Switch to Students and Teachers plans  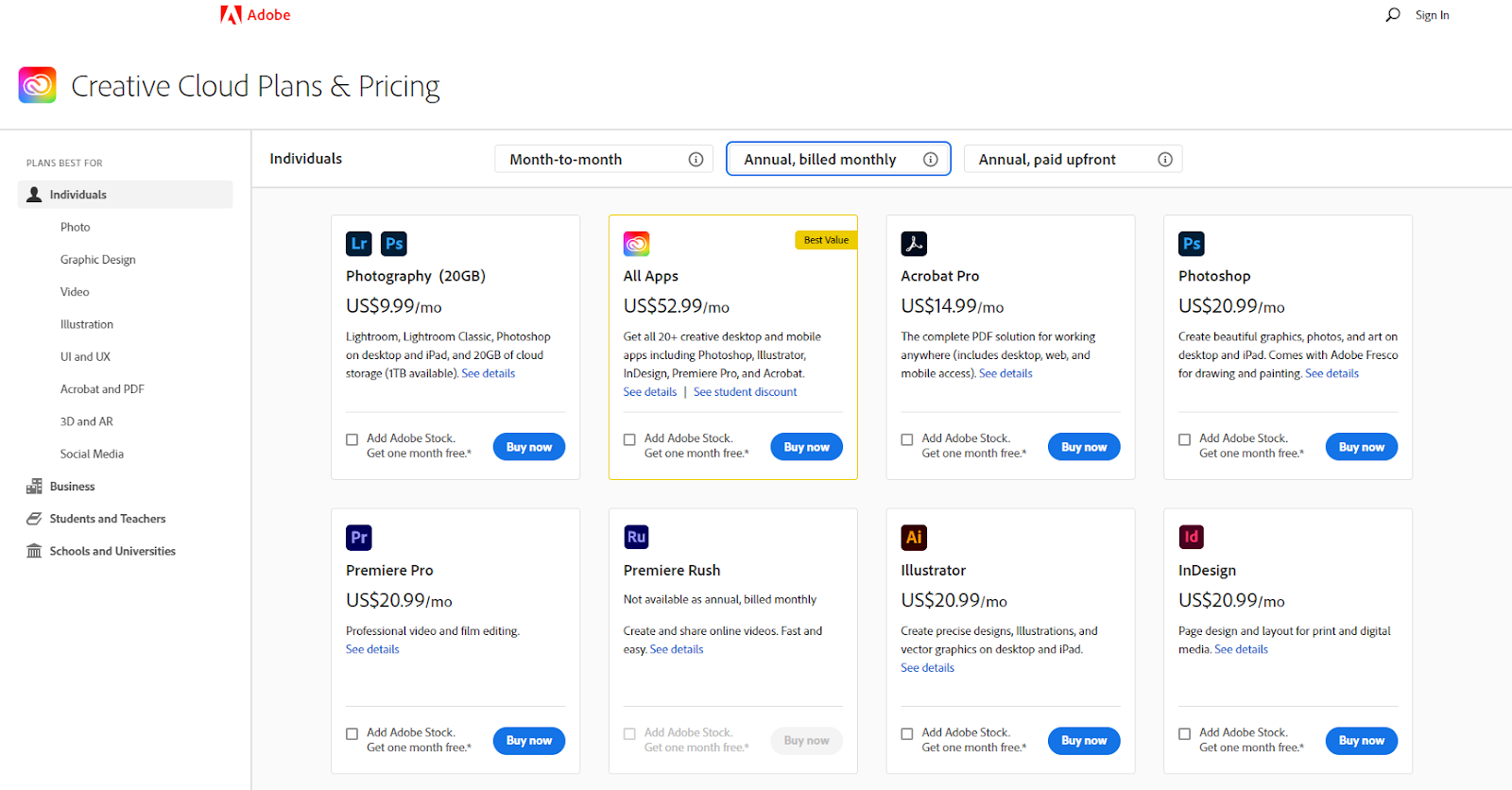[108, 519]
